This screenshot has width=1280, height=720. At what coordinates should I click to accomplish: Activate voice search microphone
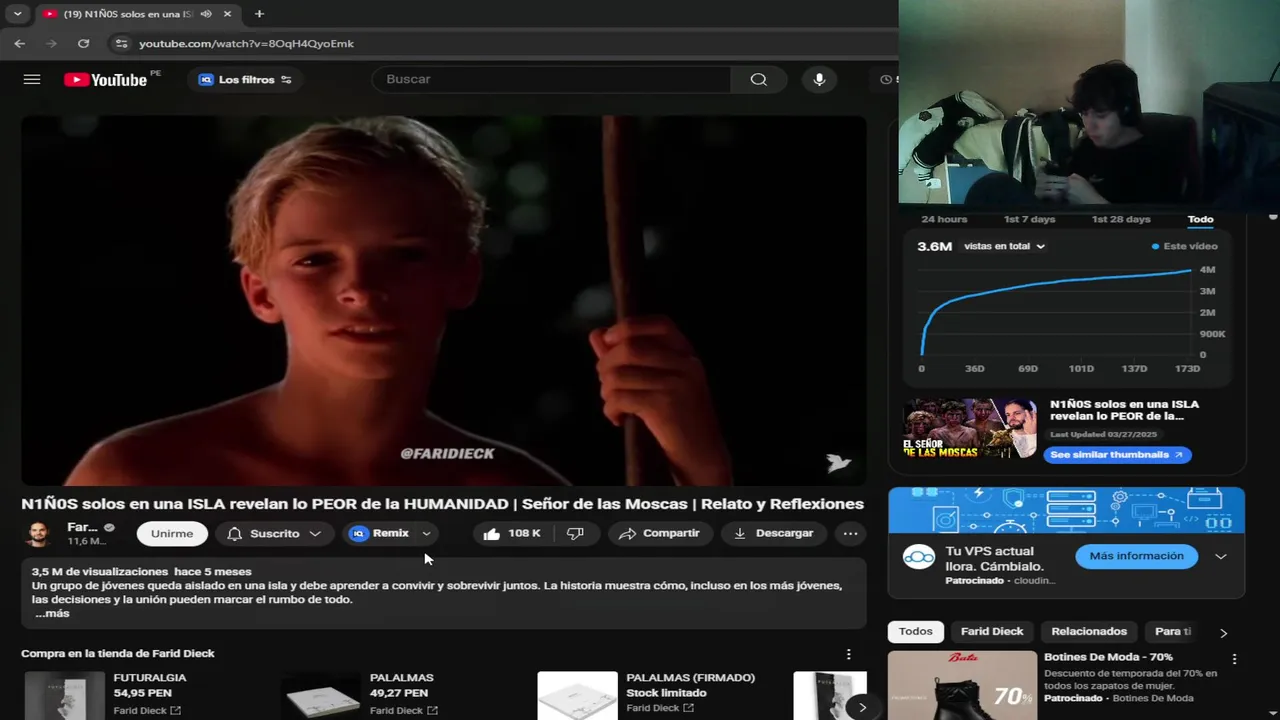click(819, 79)
